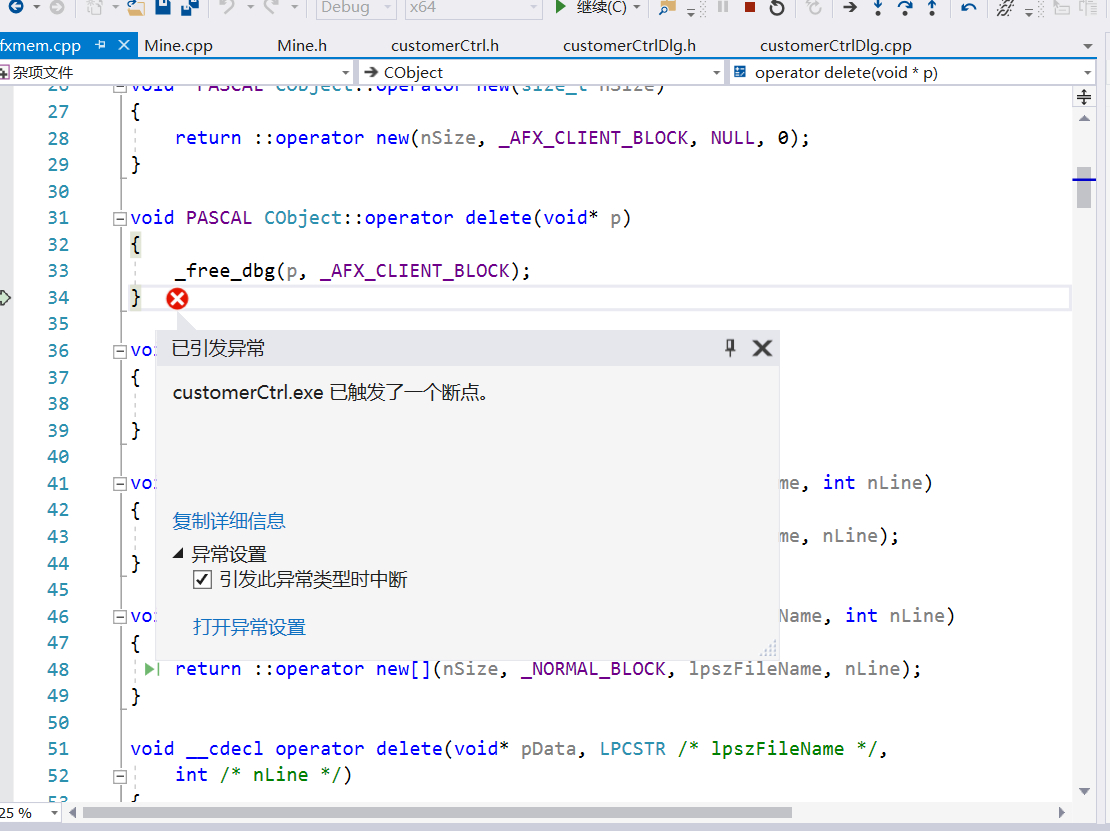
Task: Click the Step Over icon
Action: click(905, 8)
